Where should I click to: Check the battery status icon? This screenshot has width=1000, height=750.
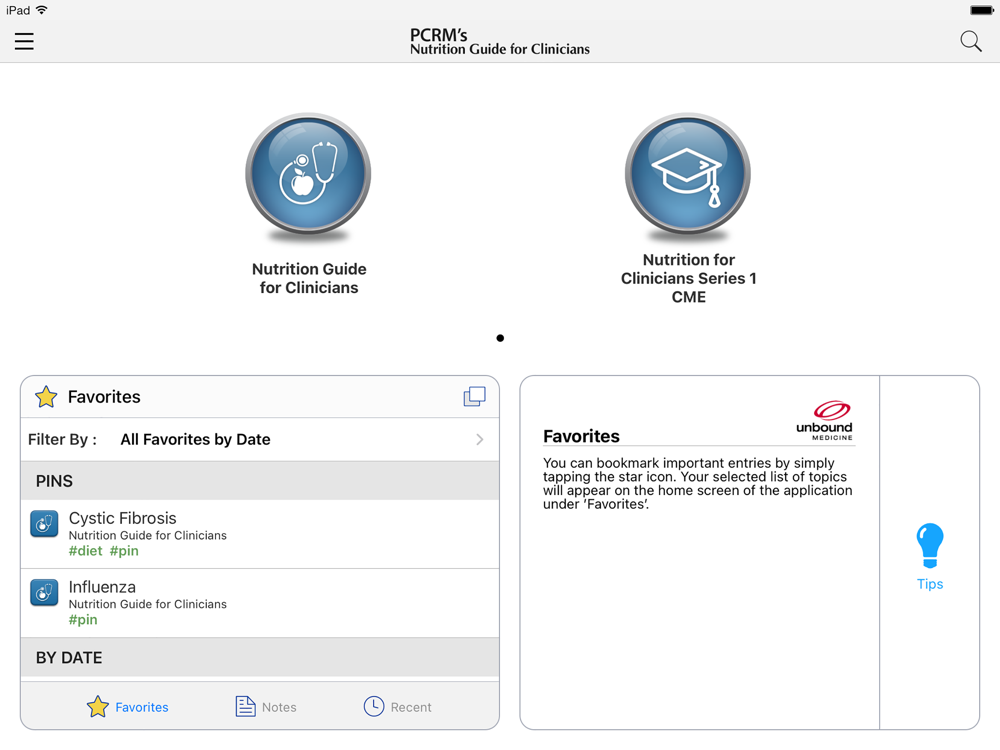(x=982, y=10)
